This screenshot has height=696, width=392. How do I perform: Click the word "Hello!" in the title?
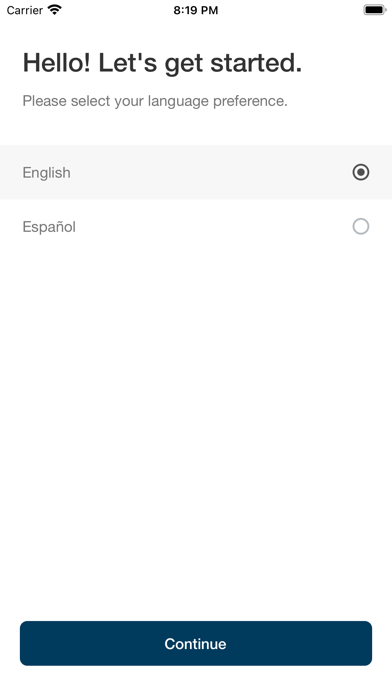coord(57,63)
